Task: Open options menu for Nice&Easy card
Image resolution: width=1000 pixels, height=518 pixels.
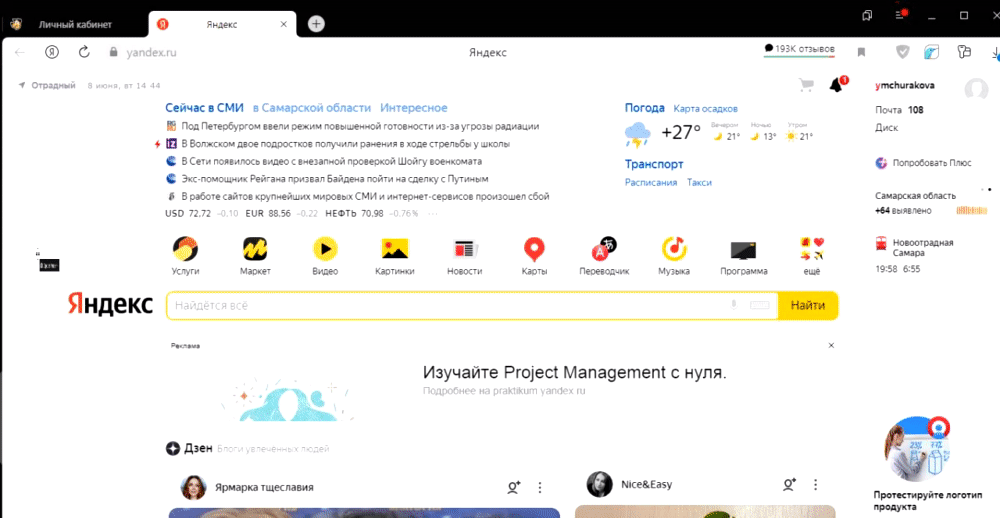Action: [815, 485]
